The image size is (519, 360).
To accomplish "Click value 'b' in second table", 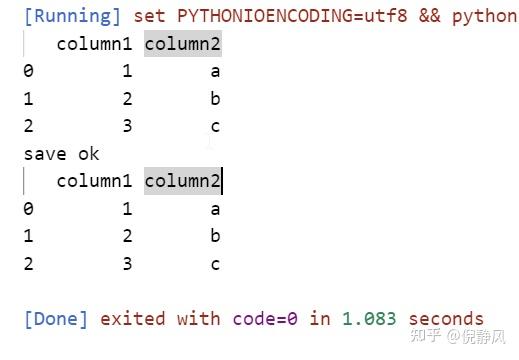I will click(215, 236).
